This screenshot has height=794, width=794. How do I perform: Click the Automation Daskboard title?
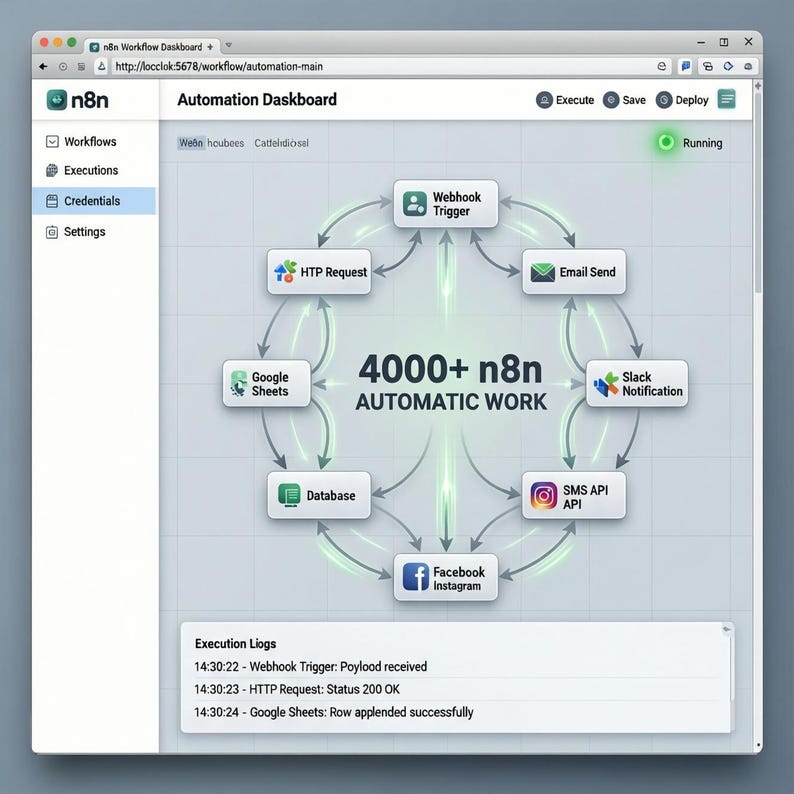click(x=257, y=100)
